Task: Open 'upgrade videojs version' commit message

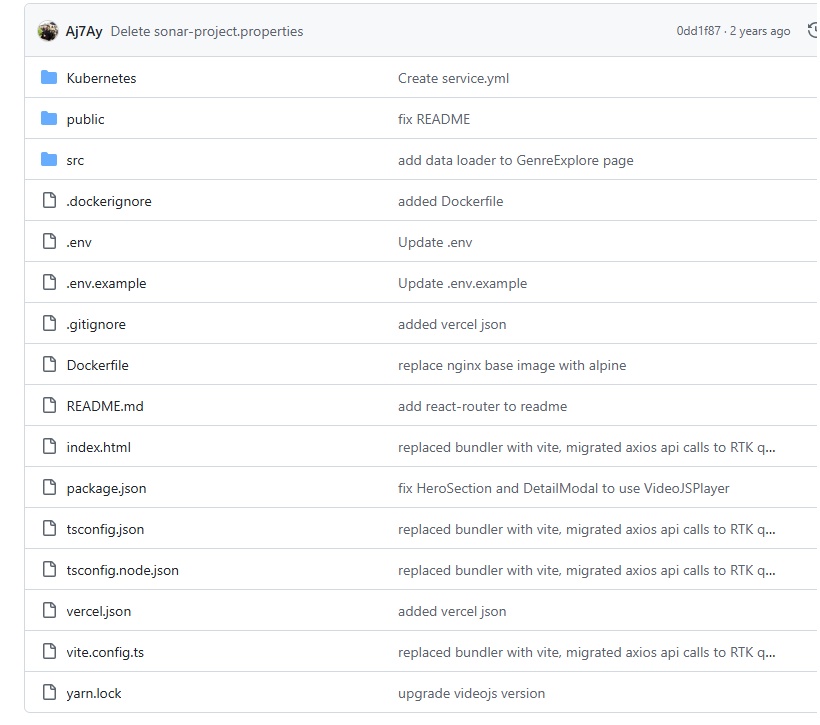Action: click(x=471, y=693)
